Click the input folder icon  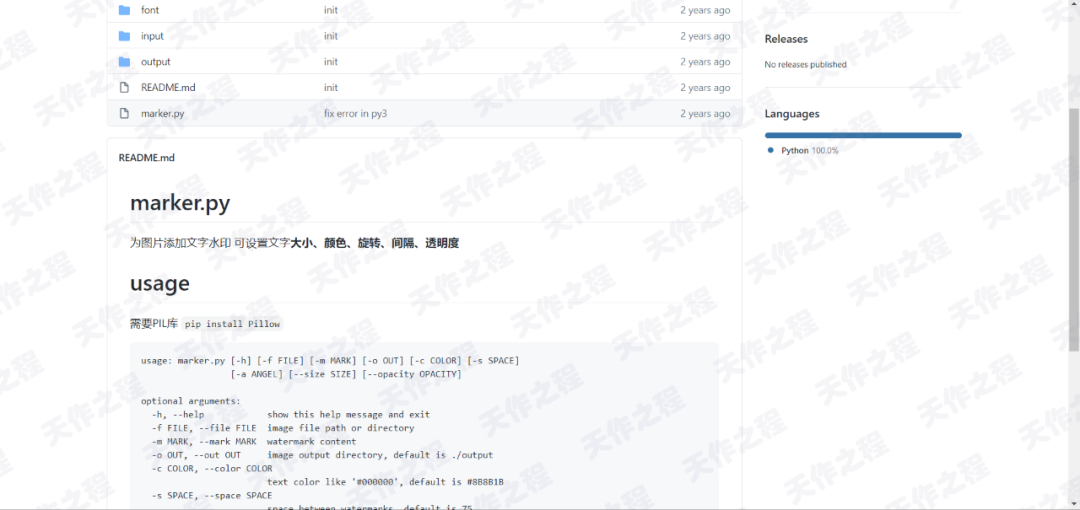[x=124, y=36]
